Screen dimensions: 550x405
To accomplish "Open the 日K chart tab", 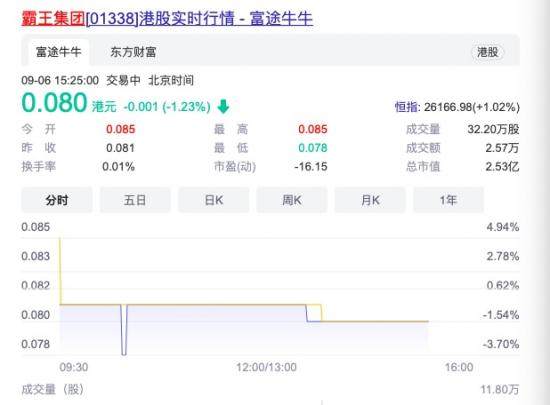I will (x=214, y=200).
